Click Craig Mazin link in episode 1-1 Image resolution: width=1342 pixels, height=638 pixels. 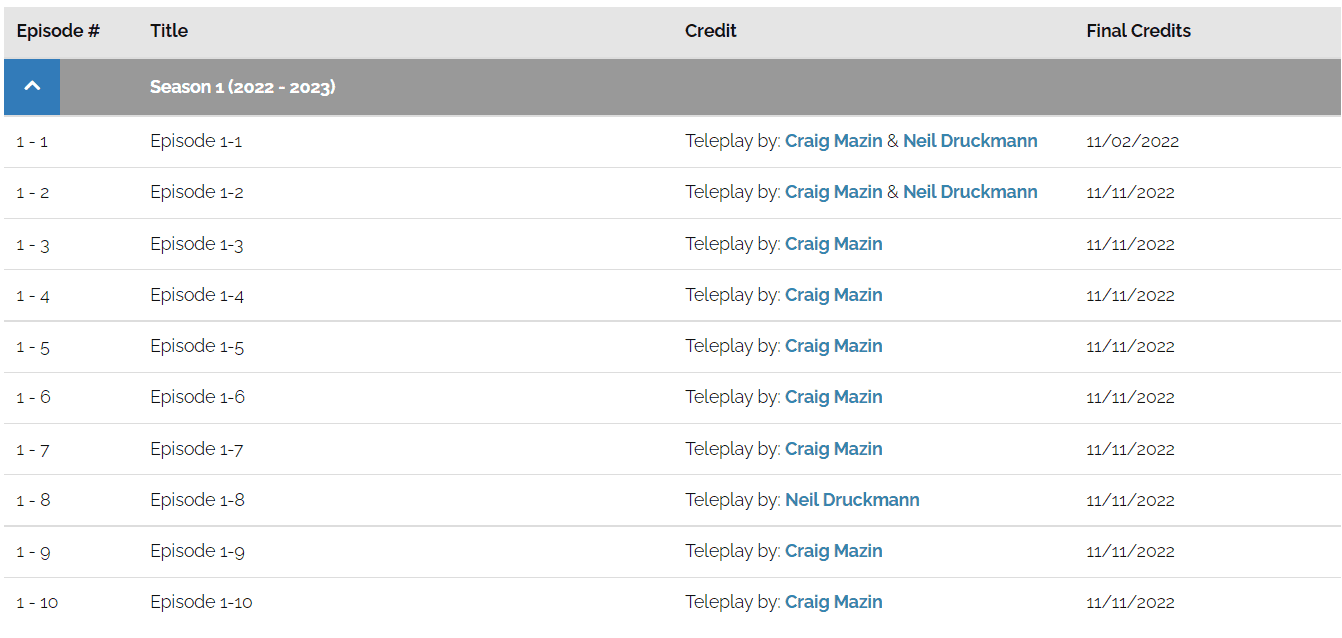[833, 141]
